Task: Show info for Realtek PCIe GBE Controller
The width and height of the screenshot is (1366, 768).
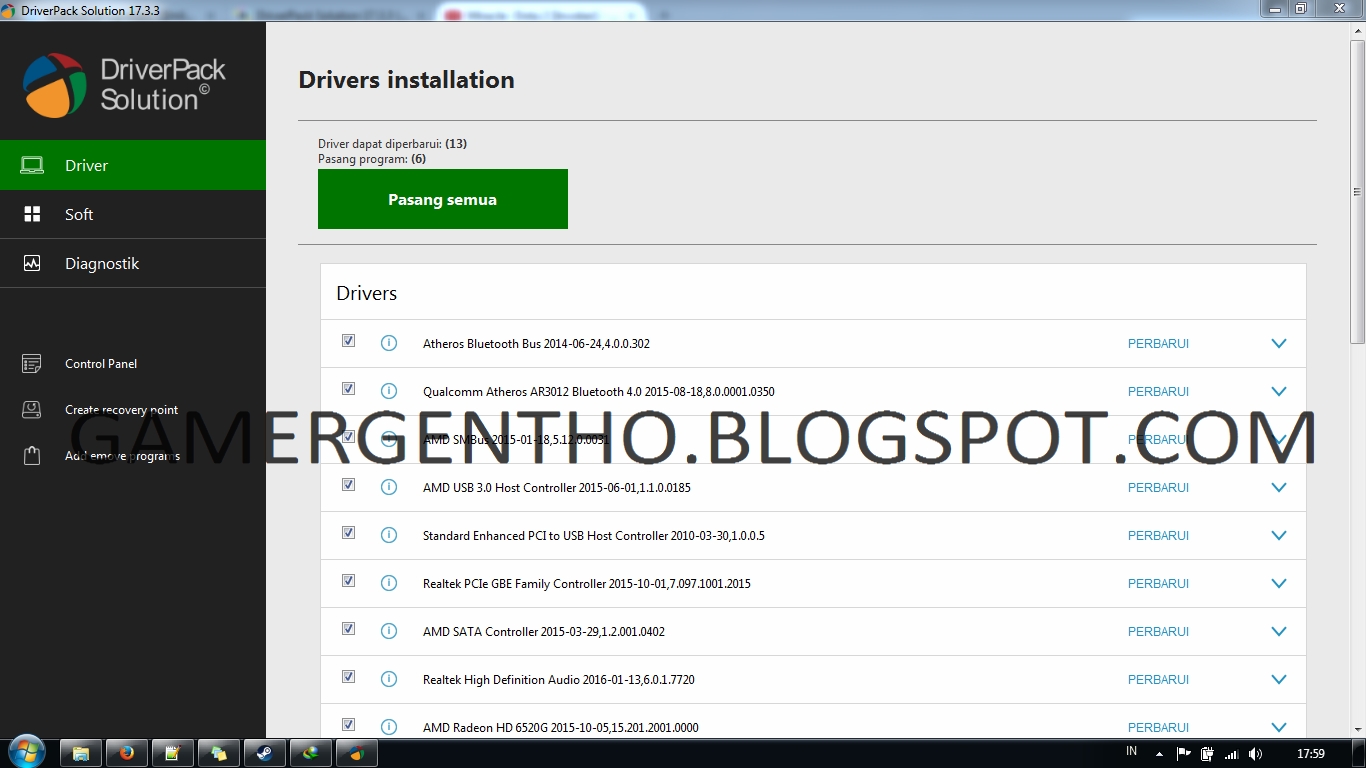Action: click(x=389, y=583)
